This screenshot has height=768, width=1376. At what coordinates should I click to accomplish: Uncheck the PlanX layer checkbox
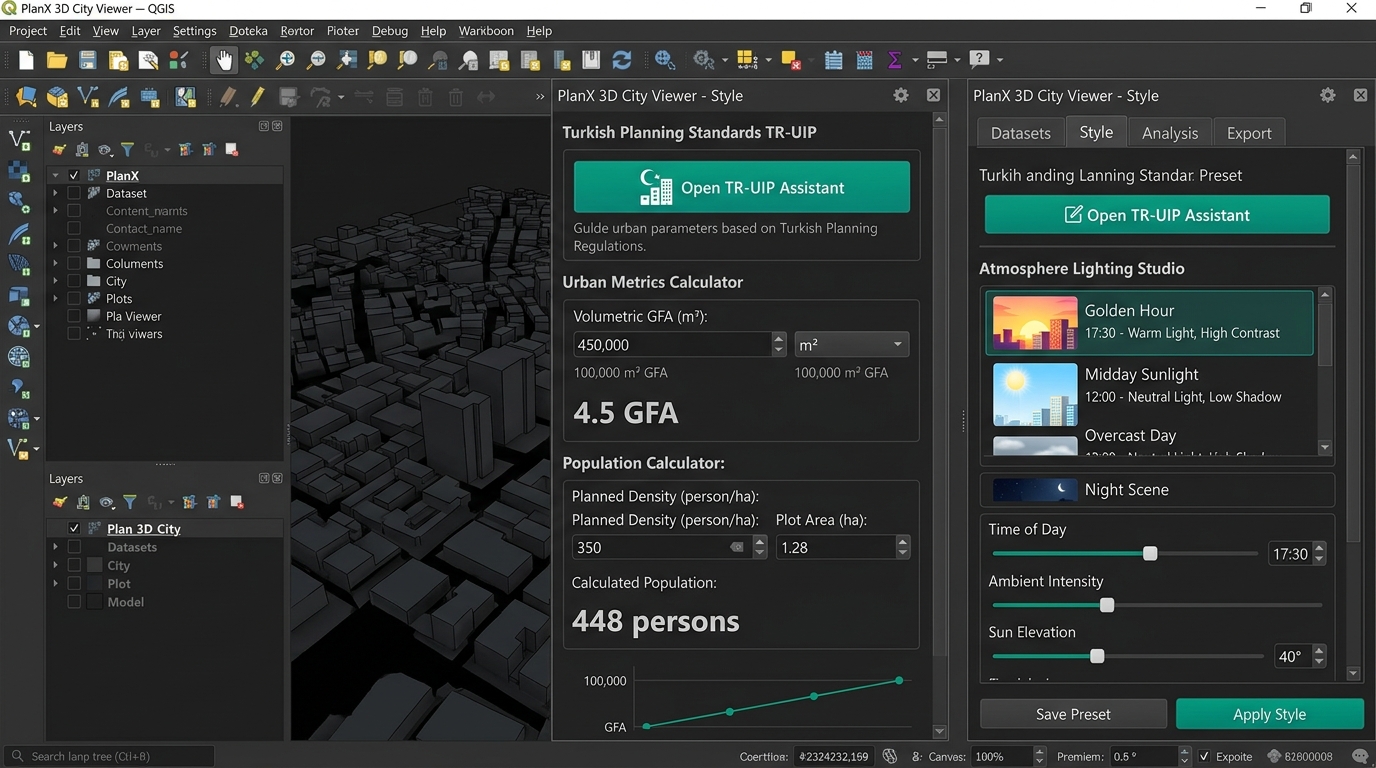coord(74,176)
